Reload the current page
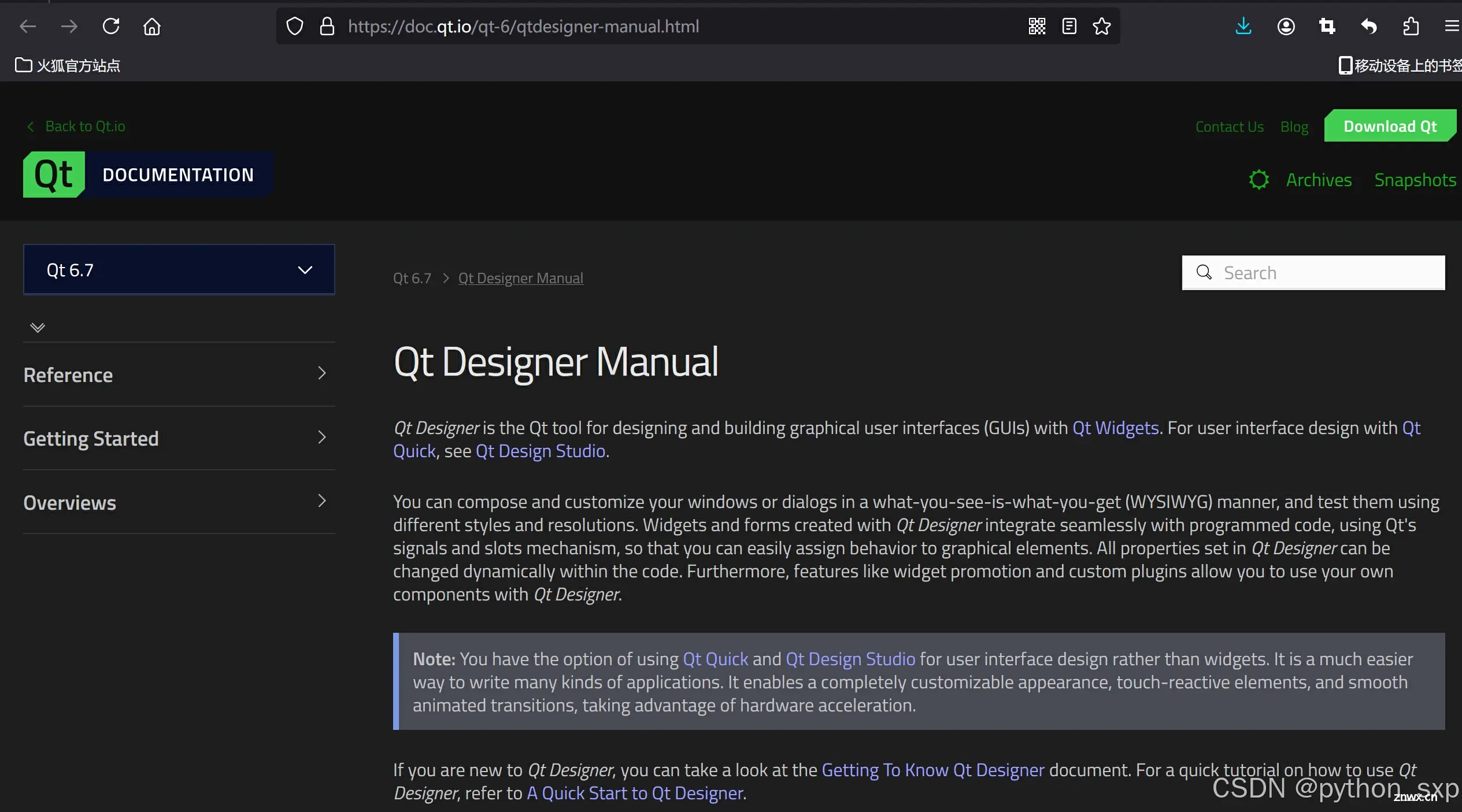Screen dimensions: 1462x812 coord(111,26)
